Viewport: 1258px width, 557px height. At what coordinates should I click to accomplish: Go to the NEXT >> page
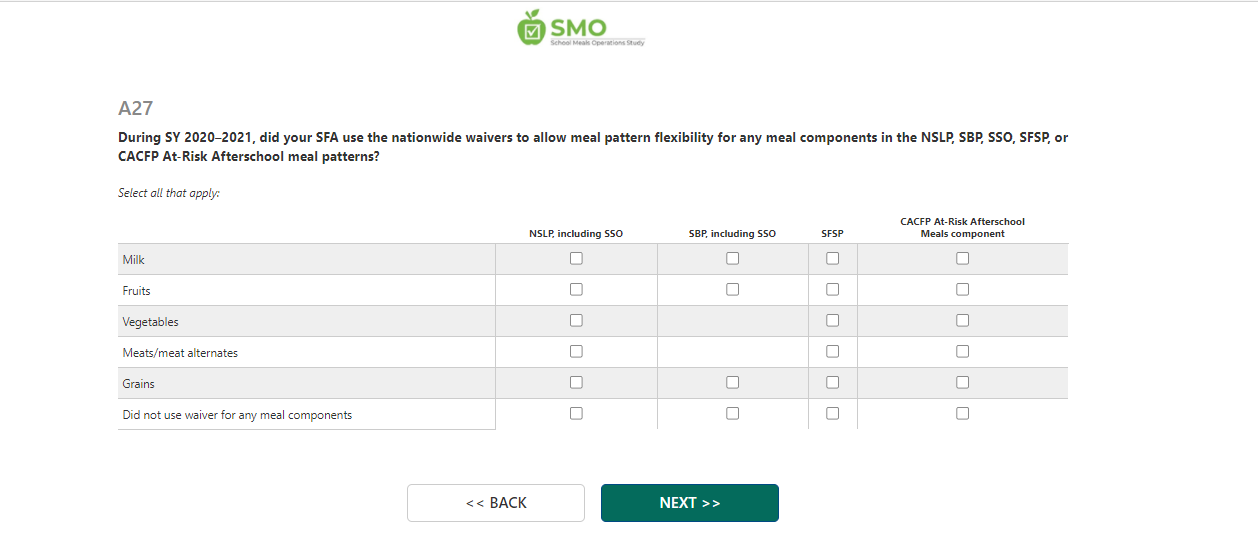coord(689,503)
